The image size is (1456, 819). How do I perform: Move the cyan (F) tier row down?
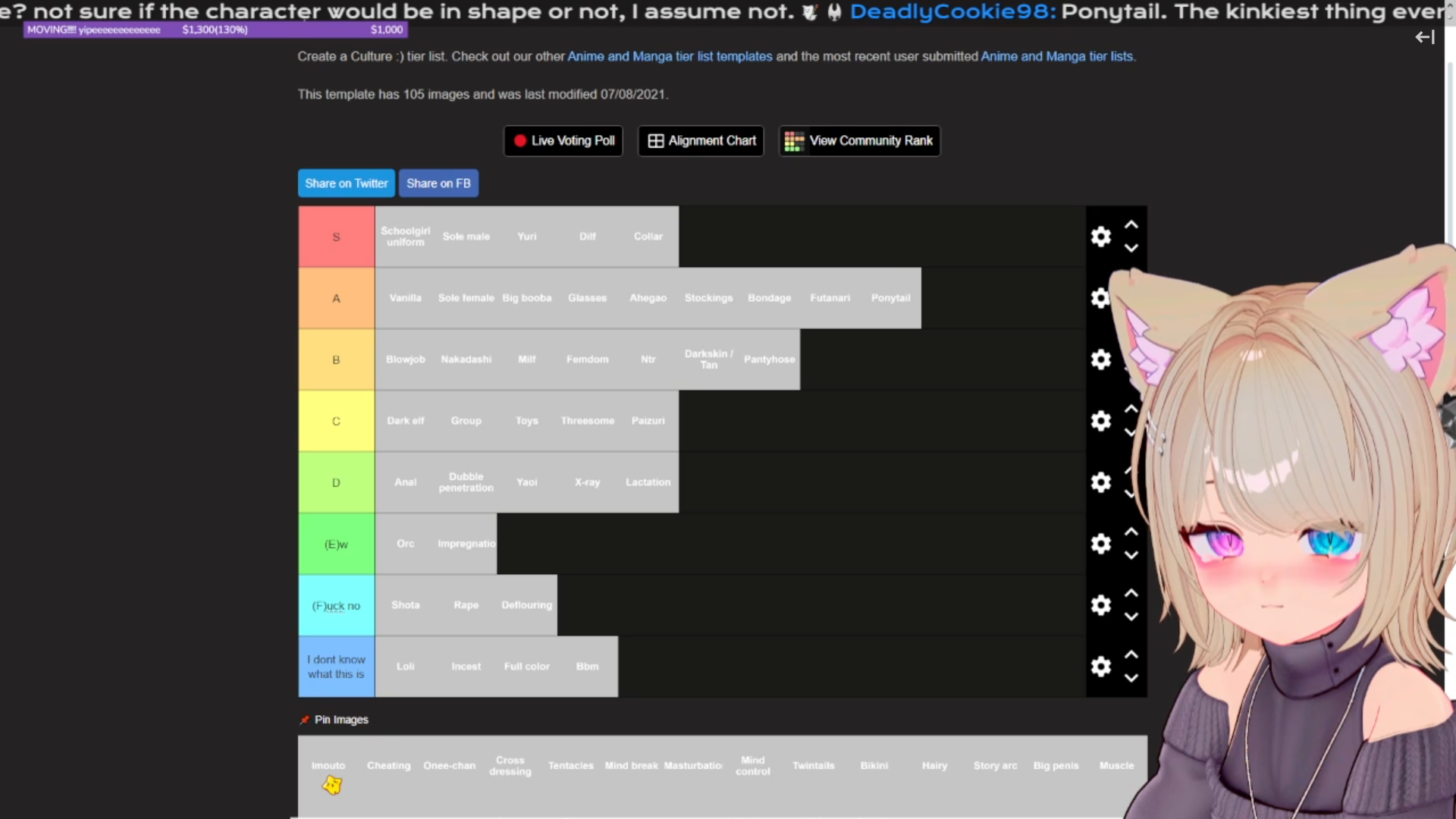1131,617
